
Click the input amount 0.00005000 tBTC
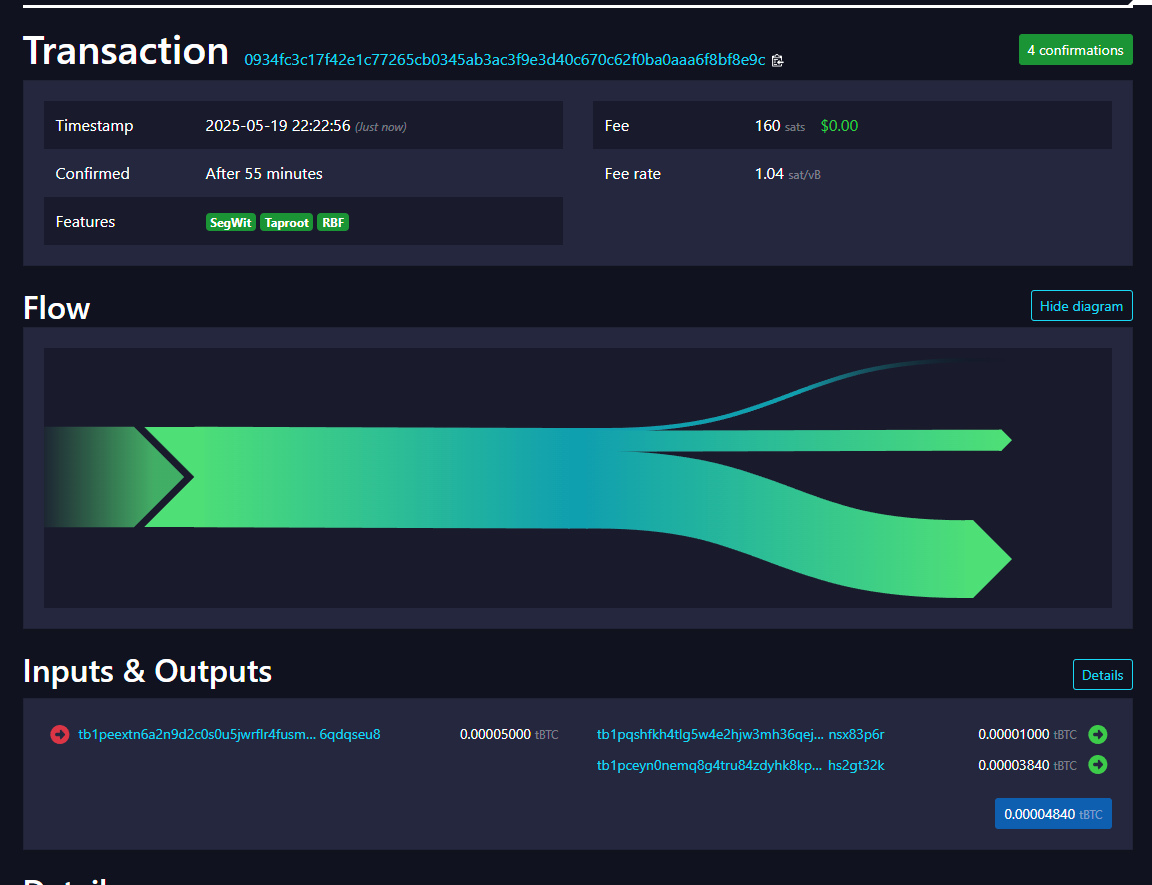(x=509, y=734)
